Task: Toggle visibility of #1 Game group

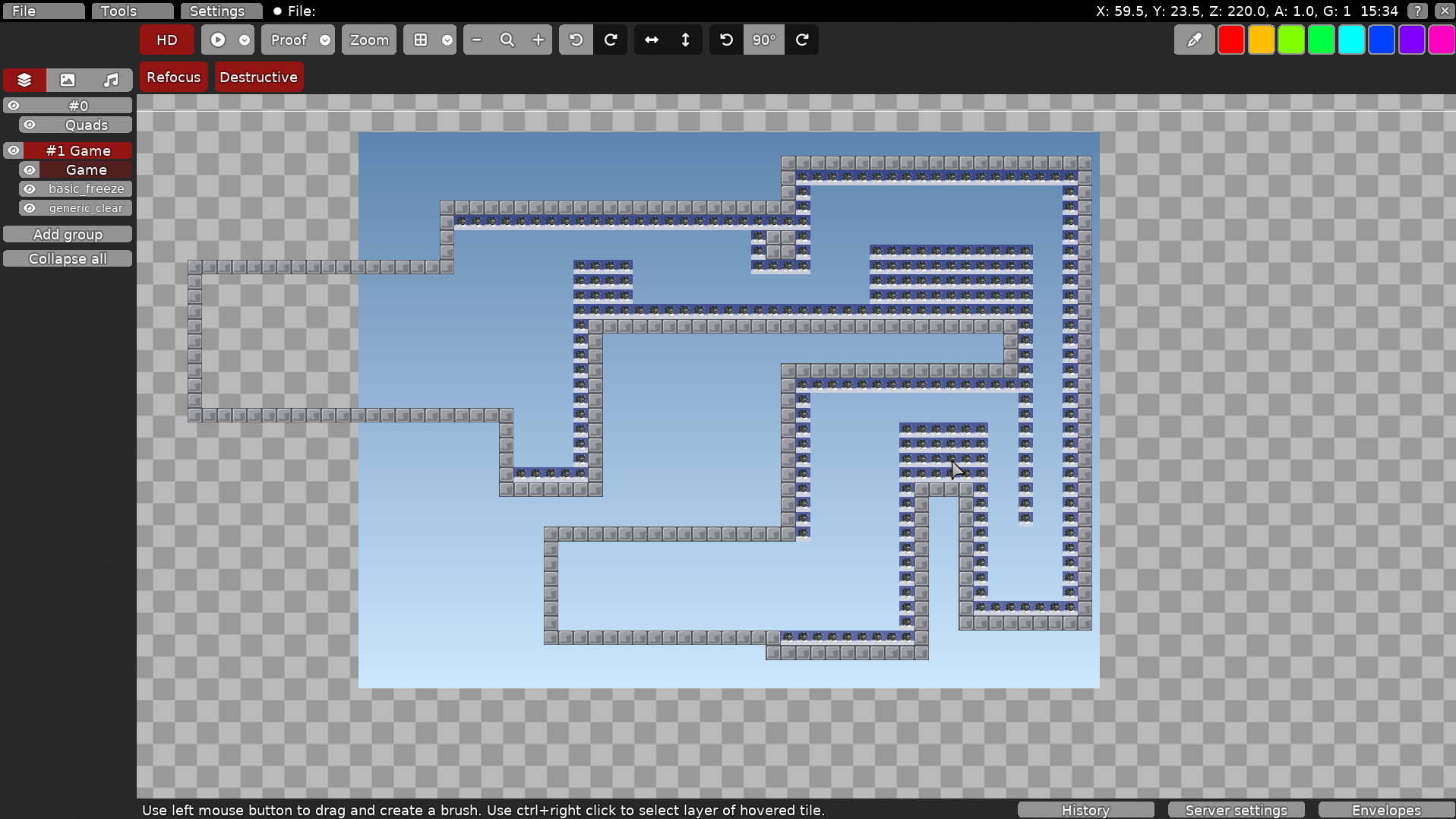Action: (14, 150)
